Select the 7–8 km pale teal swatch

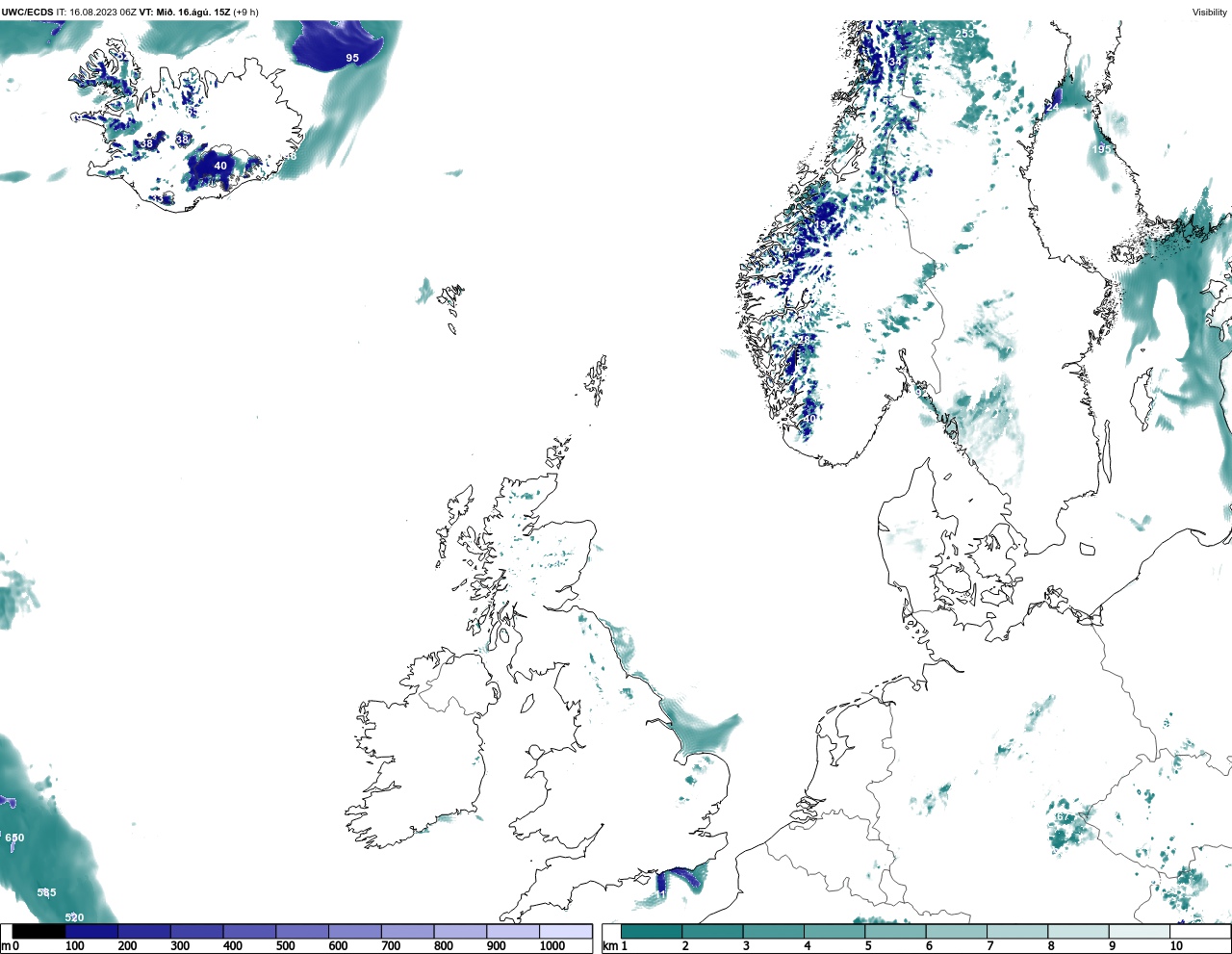click(x=1017, y=932)
